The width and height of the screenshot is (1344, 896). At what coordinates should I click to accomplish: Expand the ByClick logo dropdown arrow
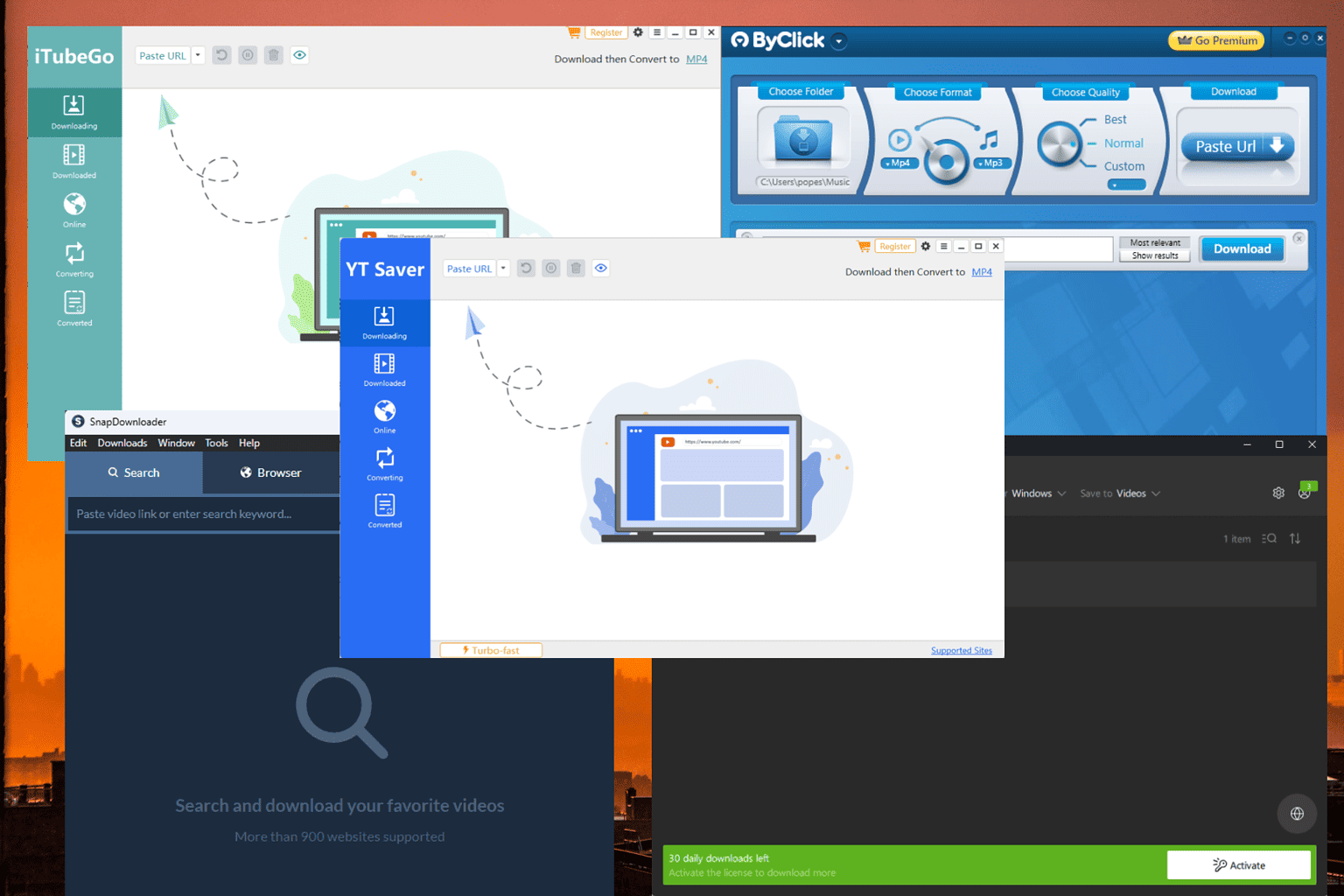click(x=839, y=40)
